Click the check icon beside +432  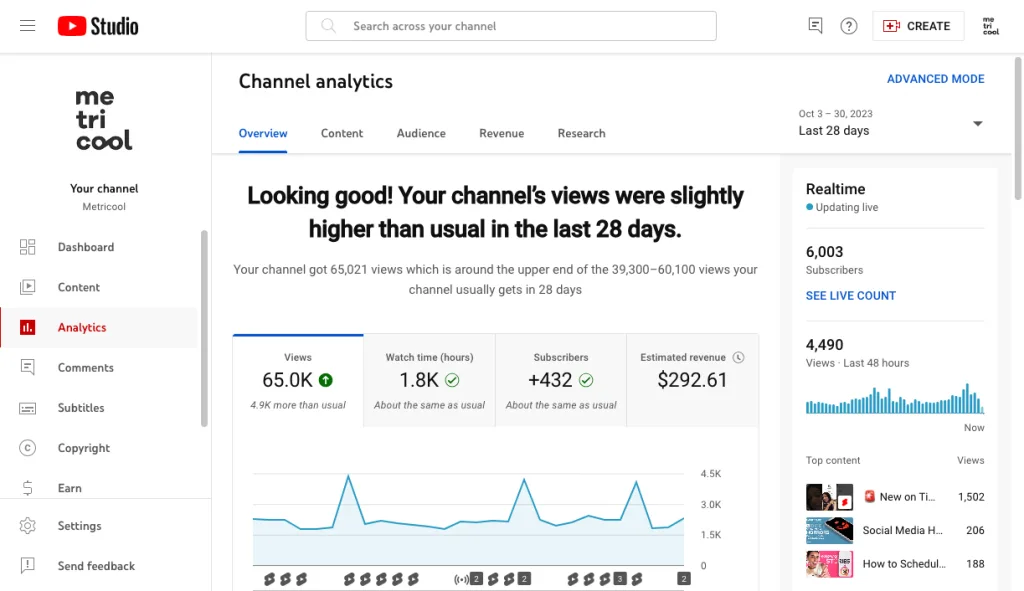[586, 380]
